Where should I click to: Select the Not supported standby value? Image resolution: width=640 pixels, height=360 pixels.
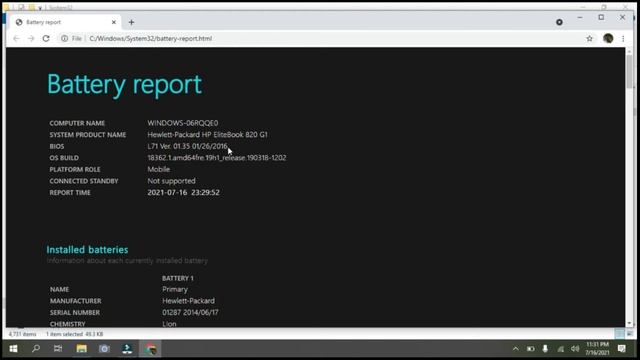[x=171, y=181]
